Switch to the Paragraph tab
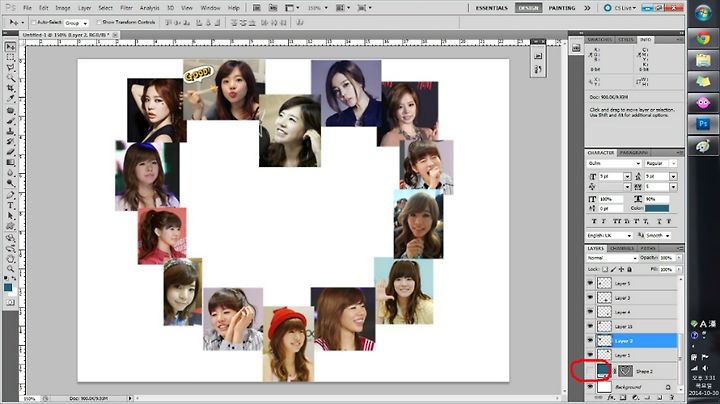 634,153
